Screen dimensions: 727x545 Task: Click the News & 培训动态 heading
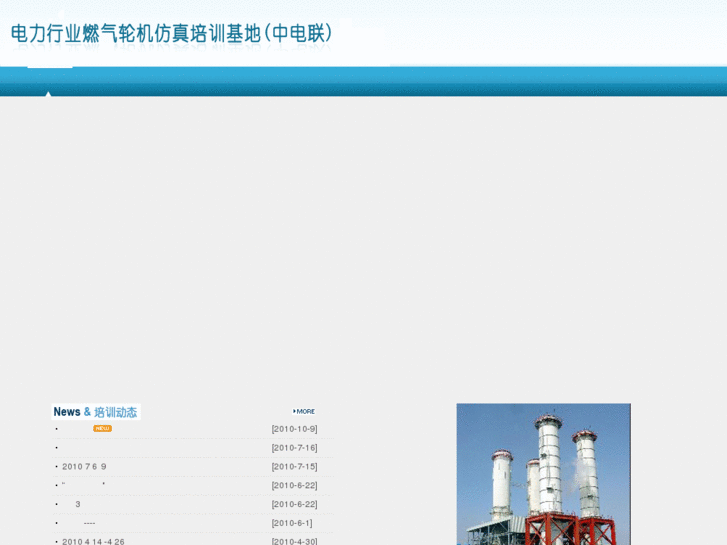96,412
